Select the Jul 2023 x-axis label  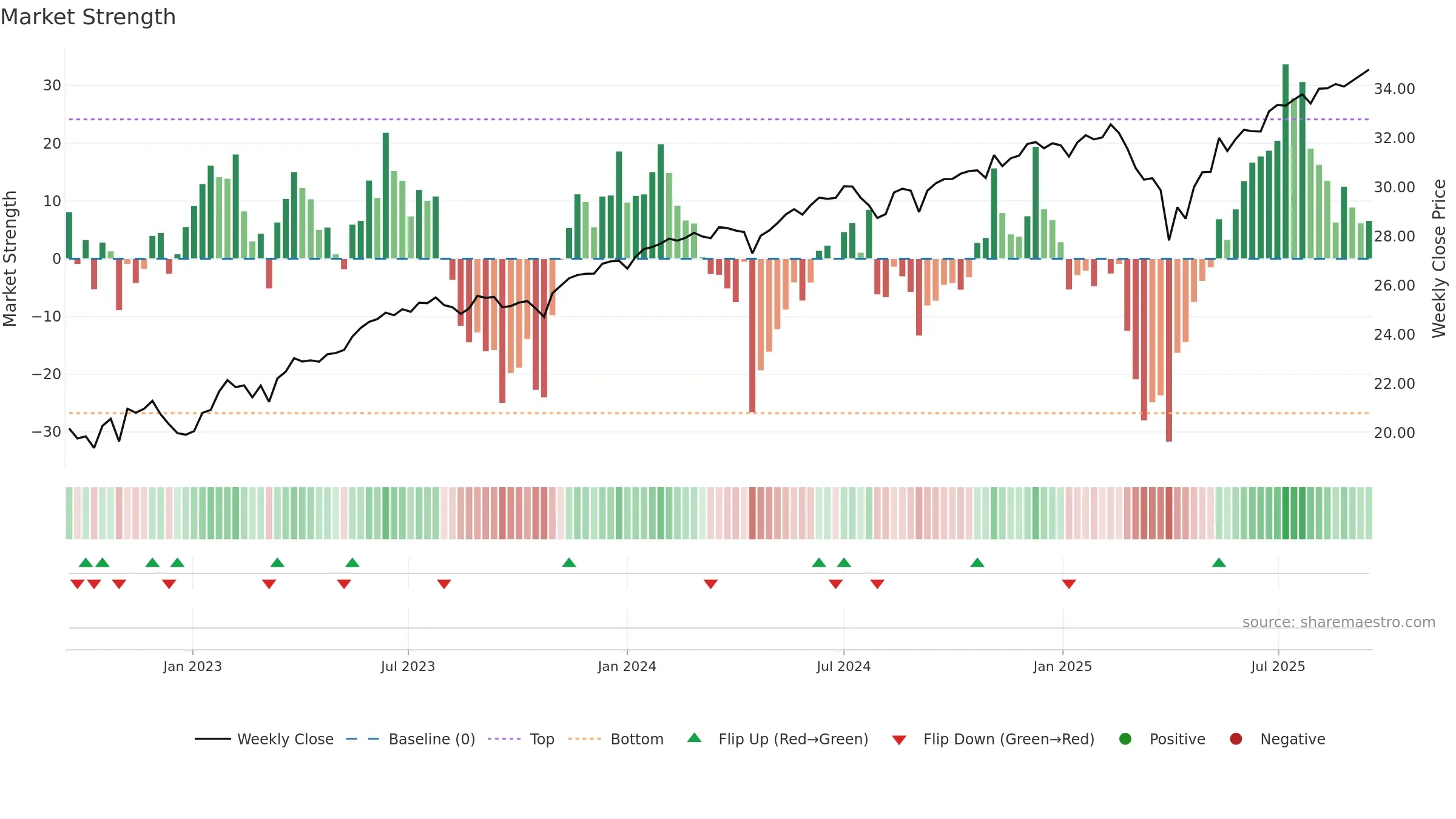[408, 666]
